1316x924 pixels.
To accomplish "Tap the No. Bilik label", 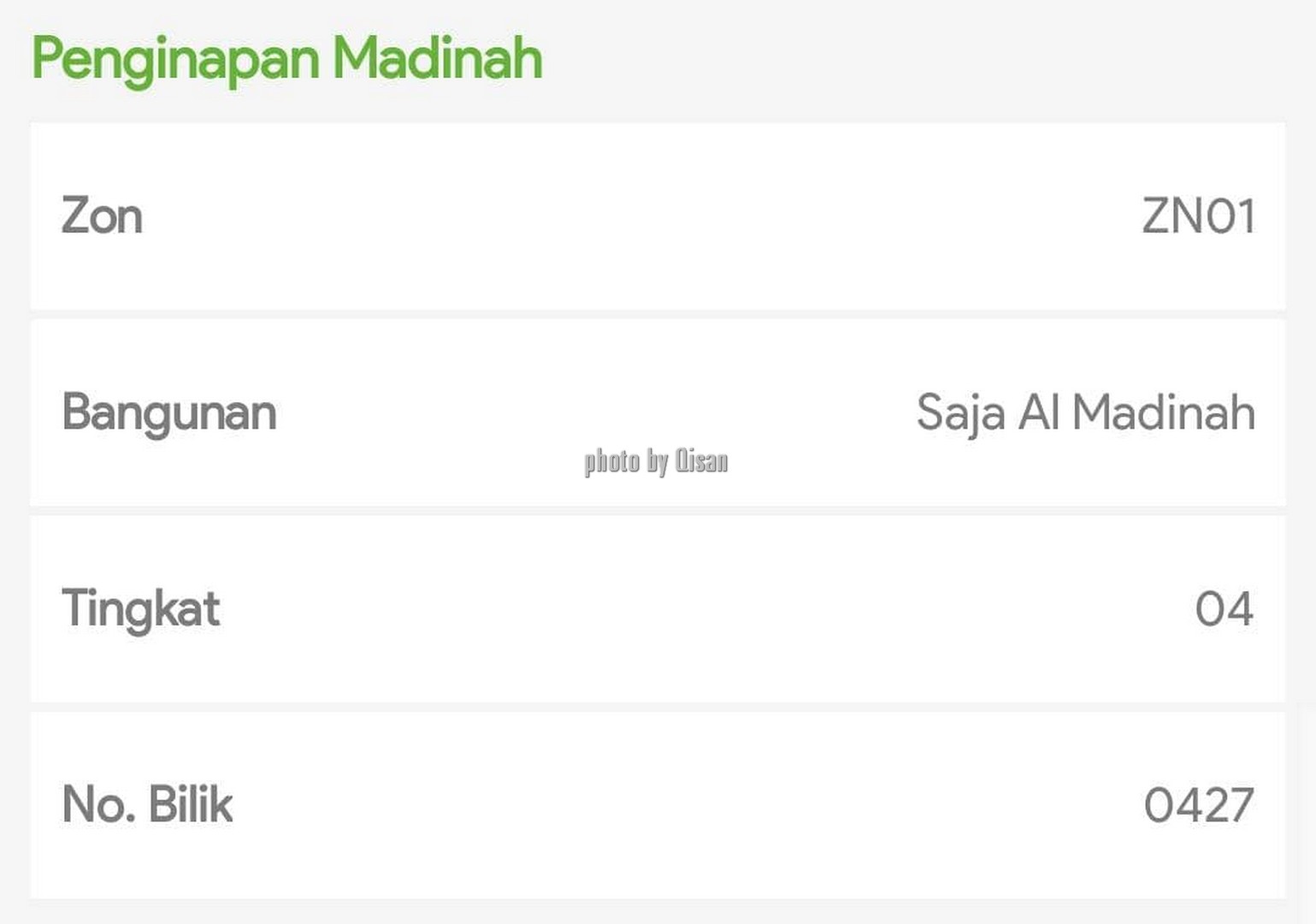I will point(147,804).
